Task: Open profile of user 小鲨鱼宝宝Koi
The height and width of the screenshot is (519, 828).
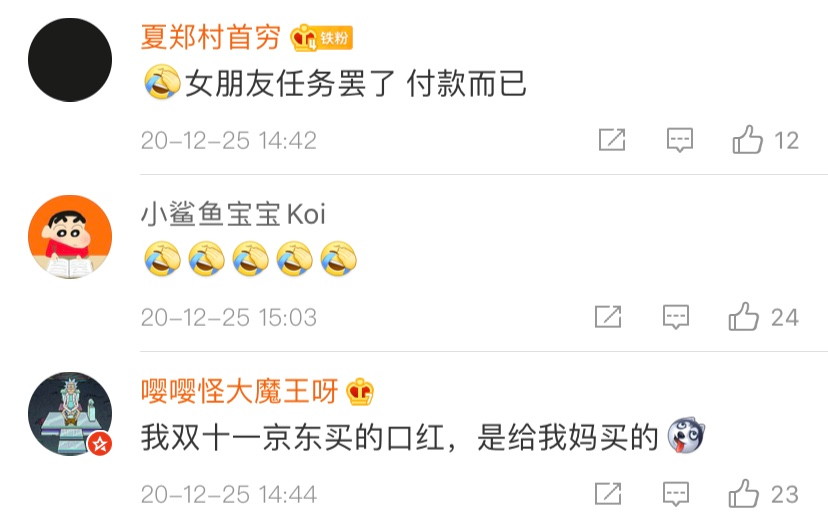Action: 233,214
